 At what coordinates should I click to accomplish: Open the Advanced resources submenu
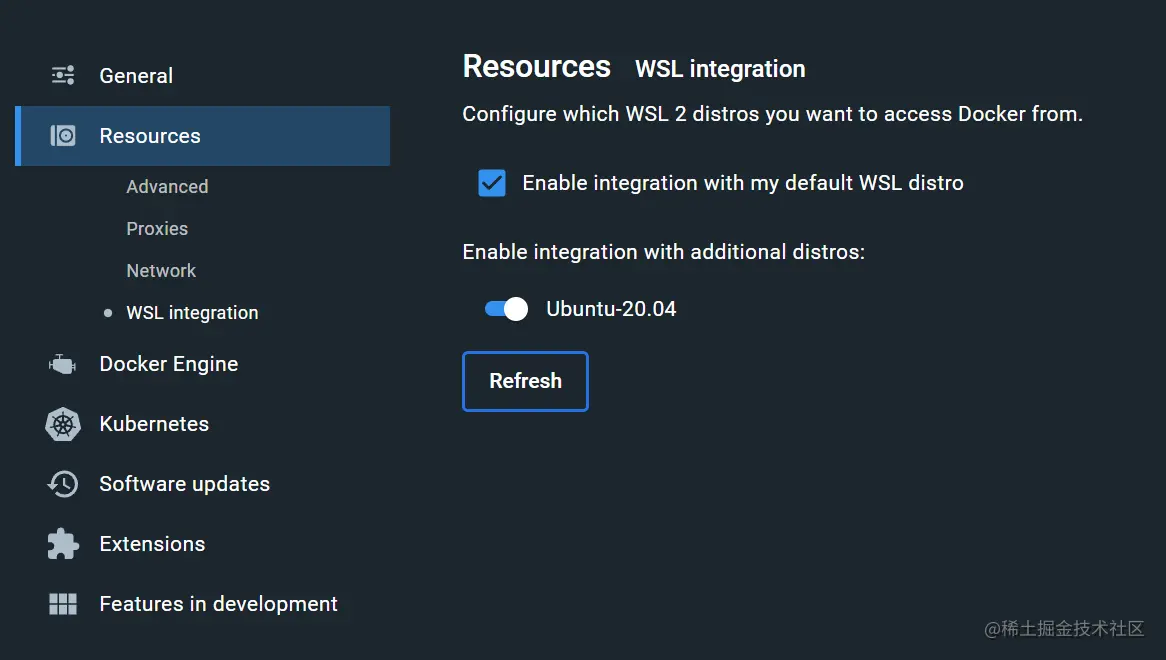click(x=167, y=187)
